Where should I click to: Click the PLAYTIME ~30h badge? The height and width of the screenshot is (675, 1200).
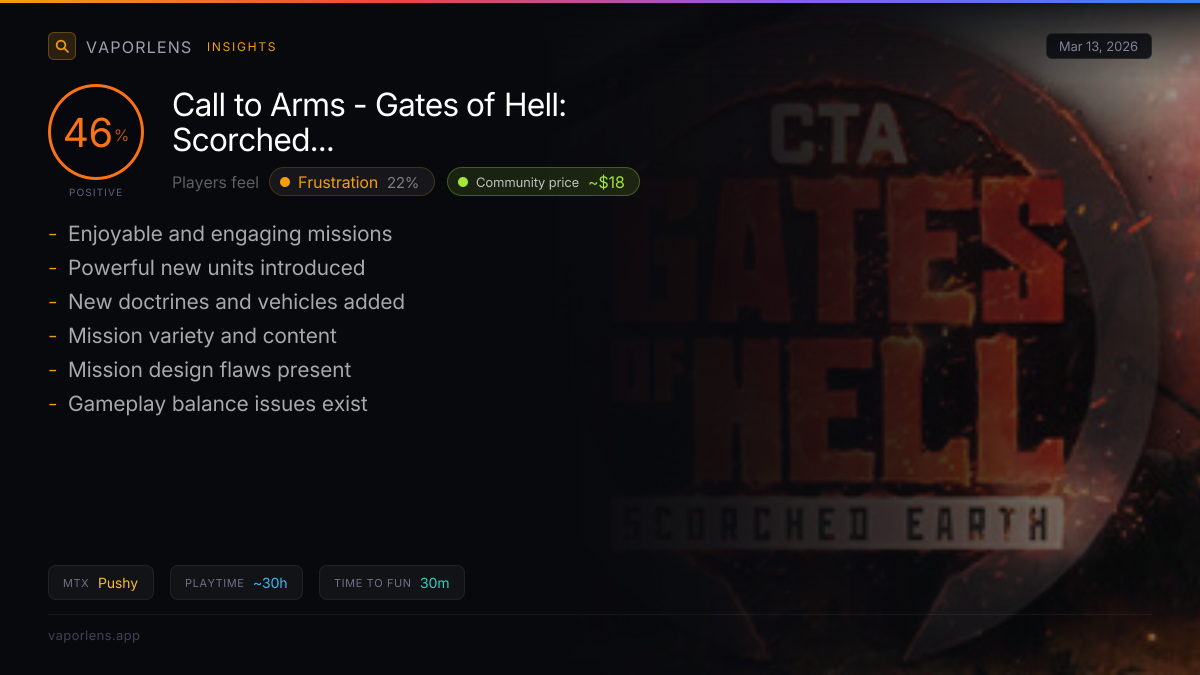coord(236,583)
